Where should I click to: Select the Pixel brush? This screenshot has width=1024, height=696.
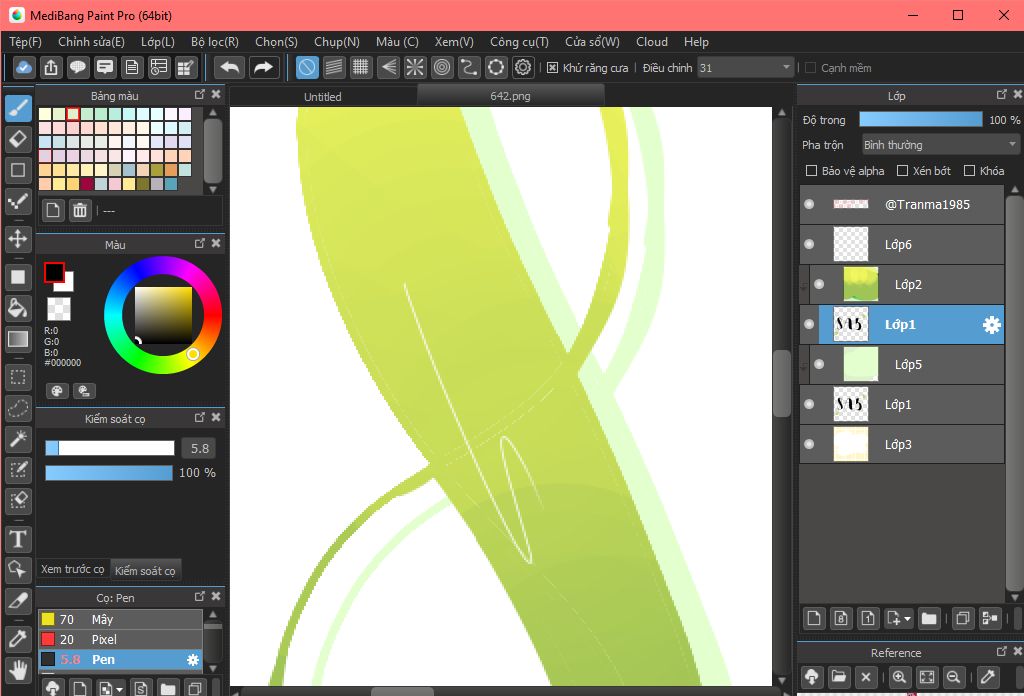(120, 639)
